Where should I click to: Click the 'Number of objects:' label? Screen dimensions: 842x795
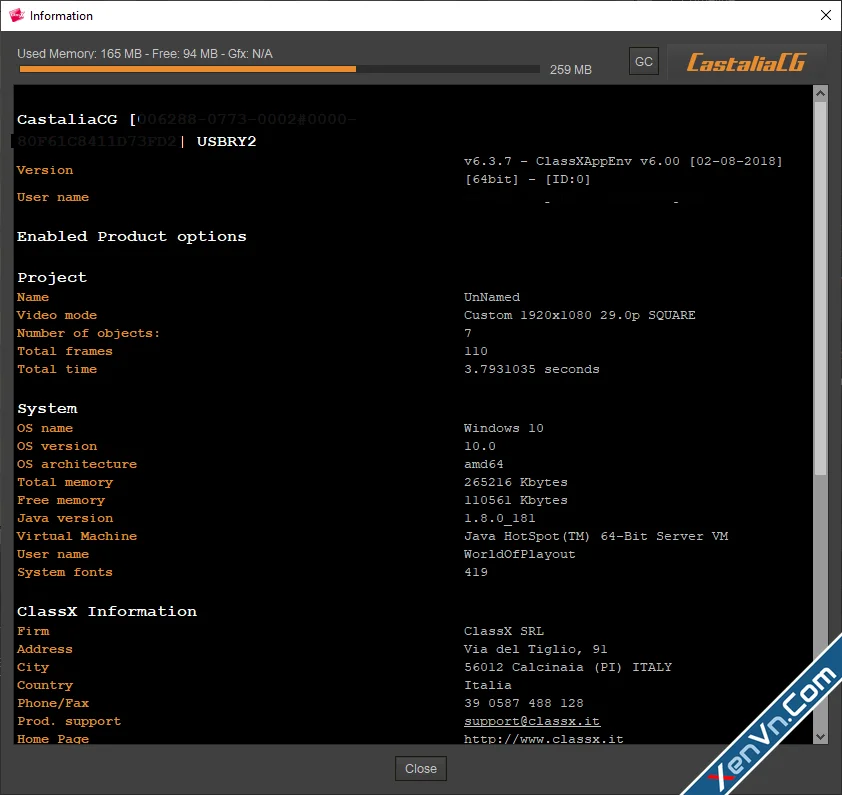point(88,333)
